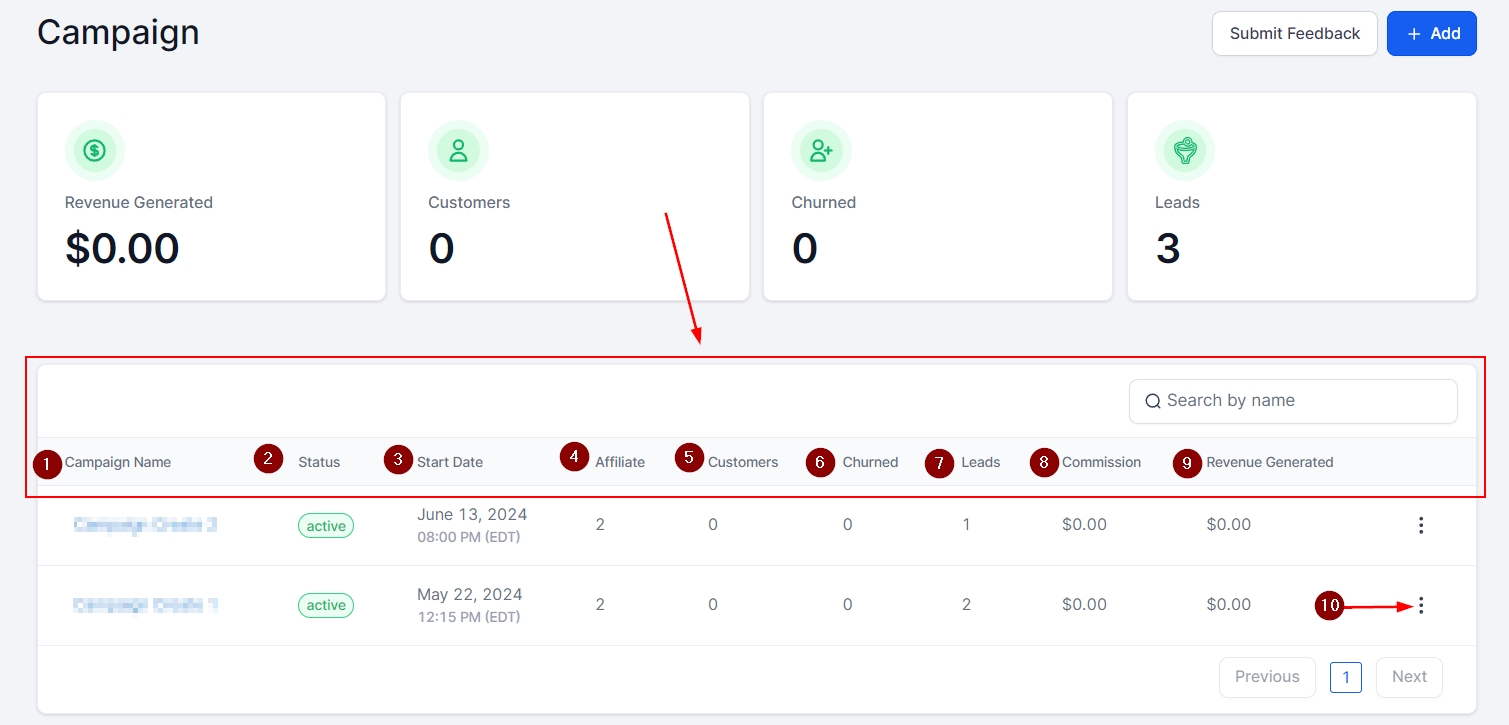Go to the Next page
This screenshot has width=1509, height=725.
(1408, 677)
